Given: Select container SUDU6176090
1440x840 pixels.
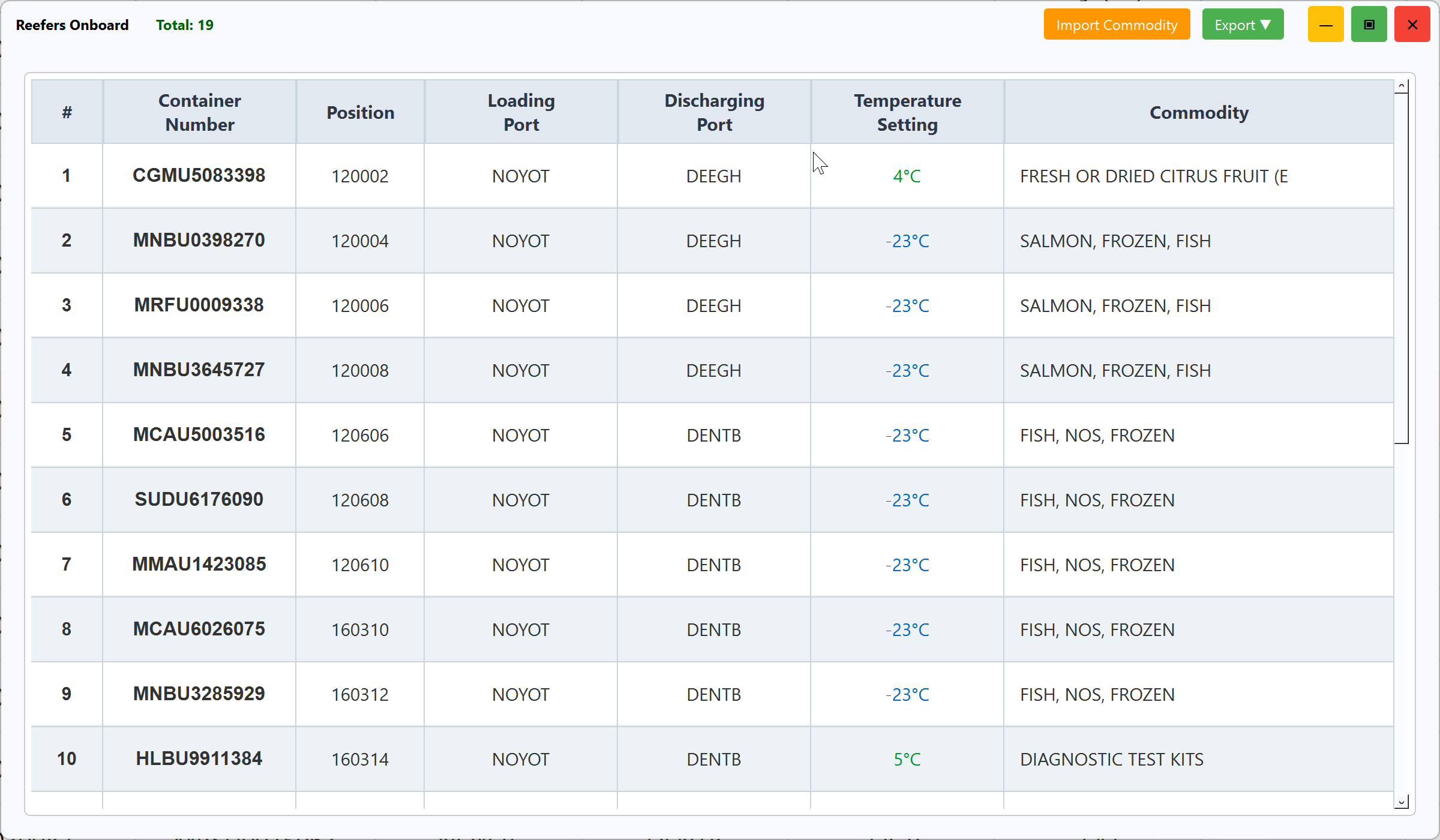Looking at the screenshot, I should (199, 500).
